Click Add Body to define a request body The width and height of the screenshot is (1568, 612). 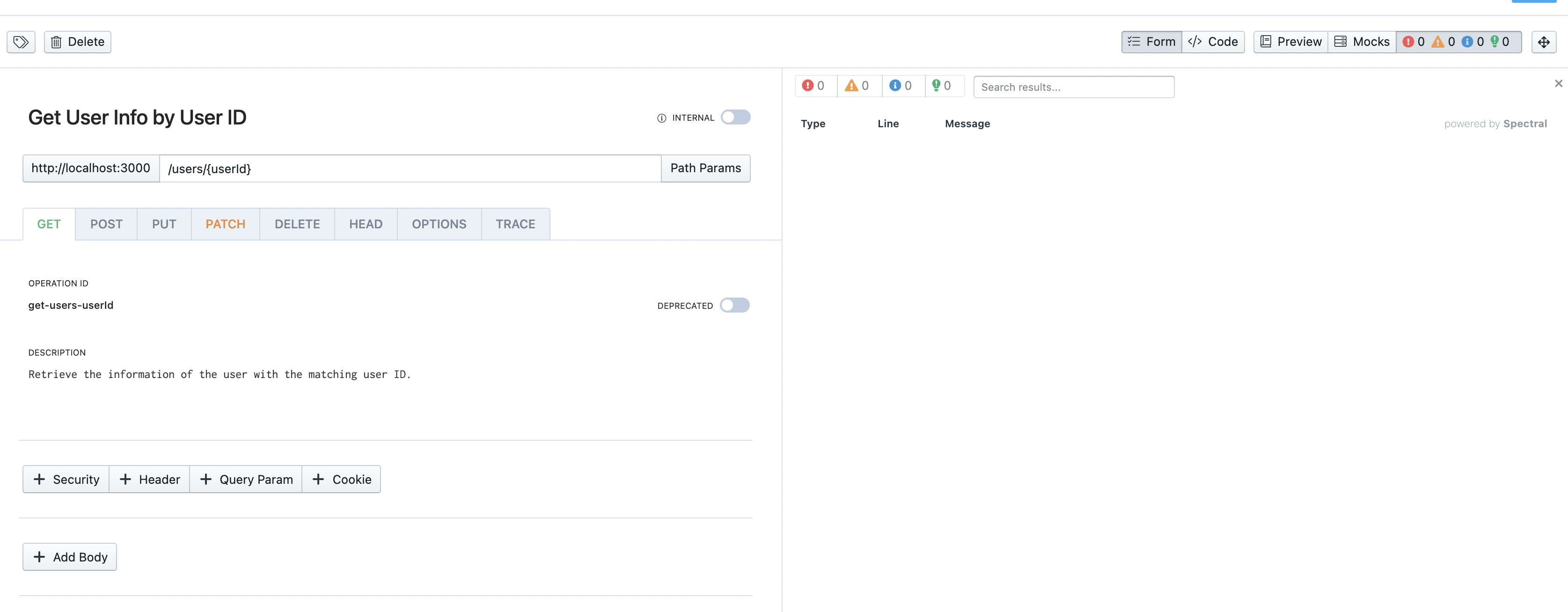(69, 557)
